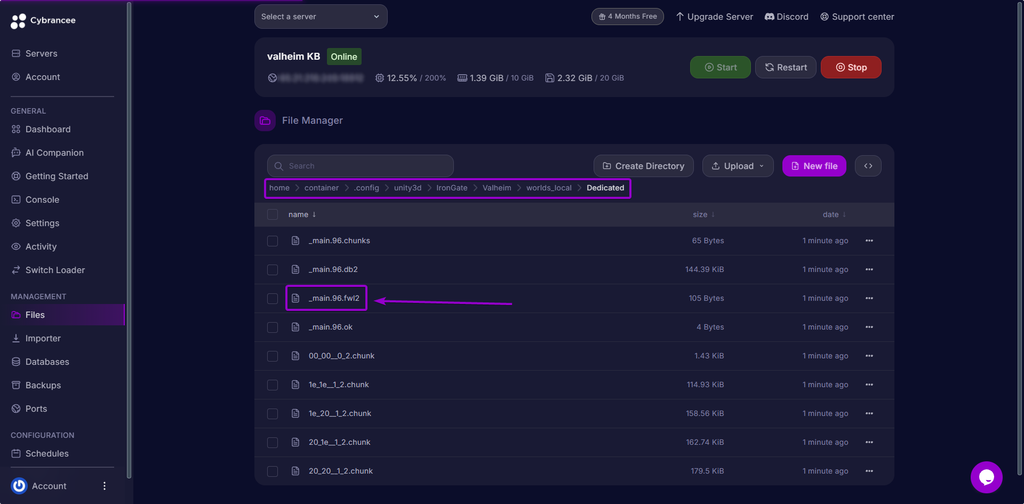Click the bottom Account avatar icon
This screenshot has width=1024, height=504.
pos(19,486)
